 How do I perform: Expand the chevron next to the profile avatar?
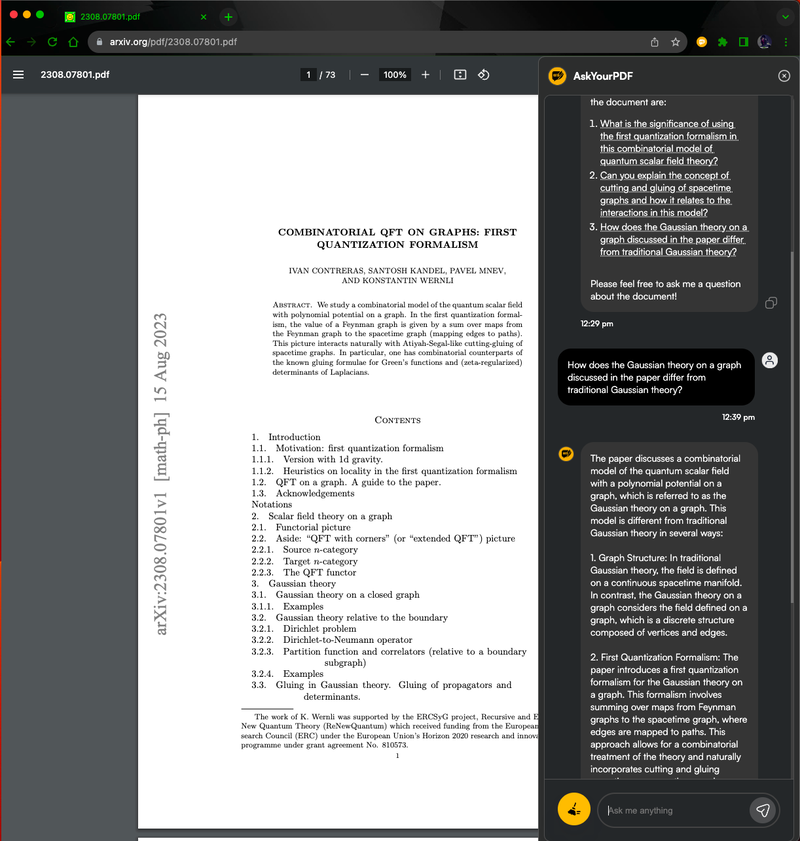pyautogui.click(x=784, y=16)
